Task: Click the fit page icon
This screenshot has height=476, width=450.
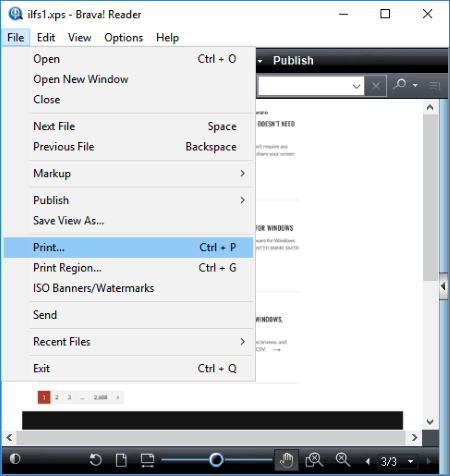Action: 121,460
